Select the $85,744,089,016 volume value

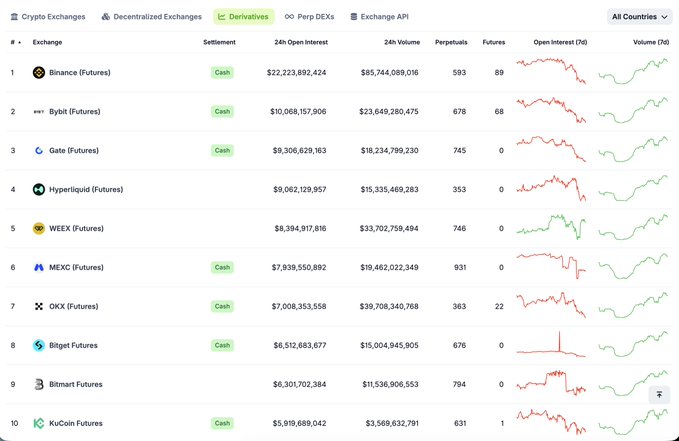point(390,72)
